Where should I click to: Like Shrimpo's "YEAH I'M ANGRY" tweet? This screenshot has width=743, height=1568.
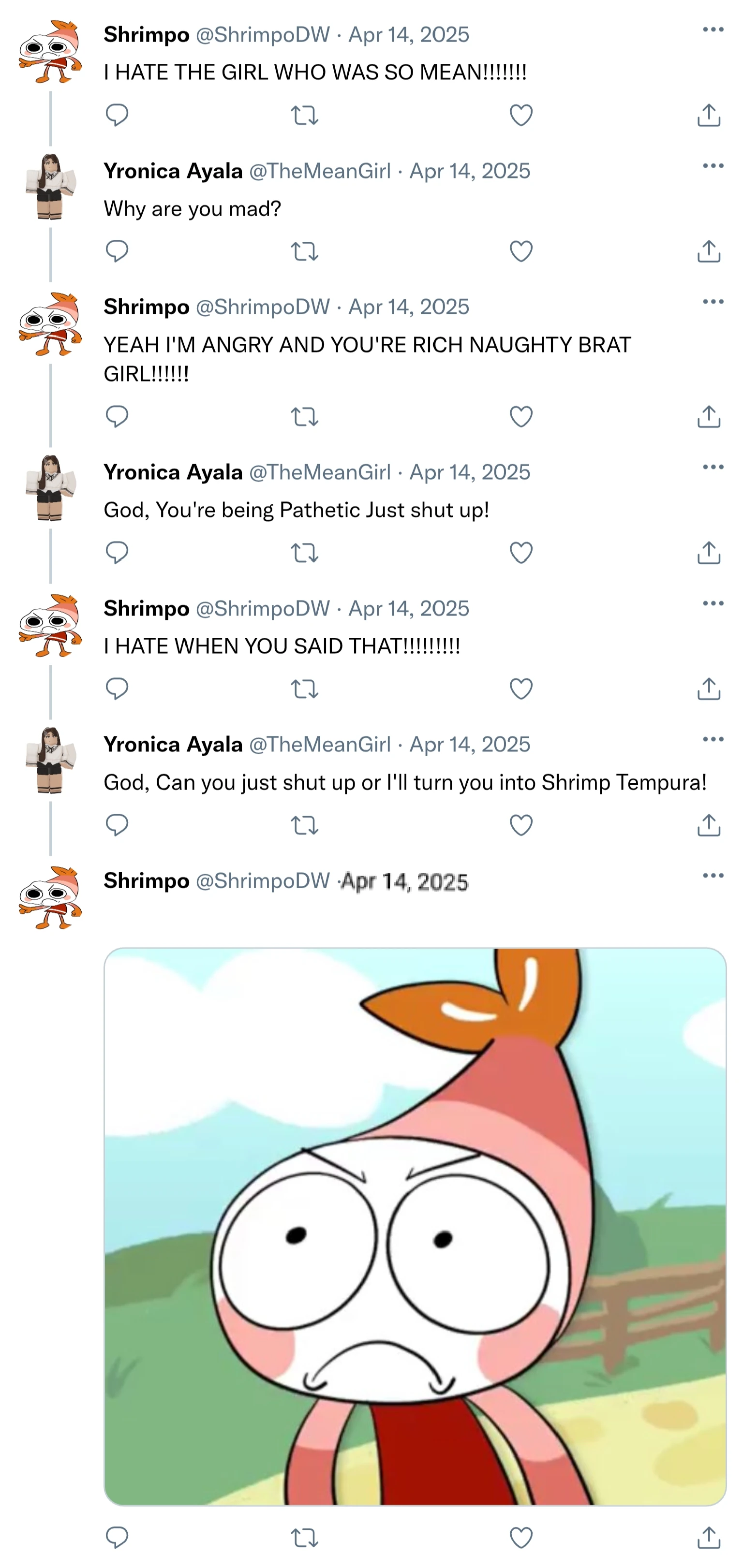(x=520, y=417)
